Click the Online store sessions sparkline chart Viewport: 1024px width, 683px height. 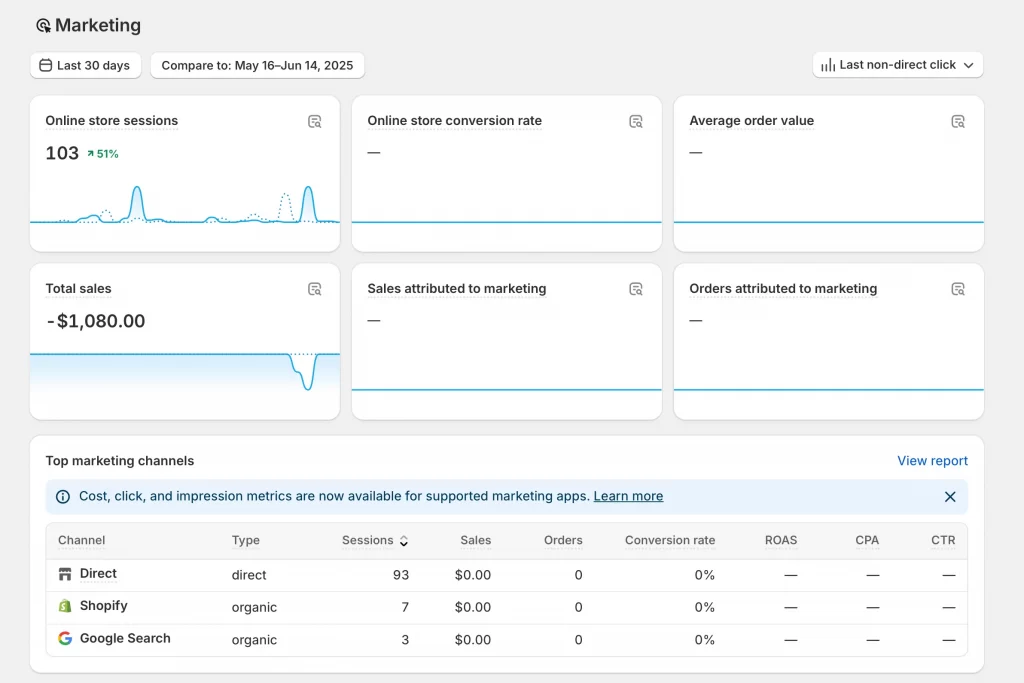(x=185, y=206)
